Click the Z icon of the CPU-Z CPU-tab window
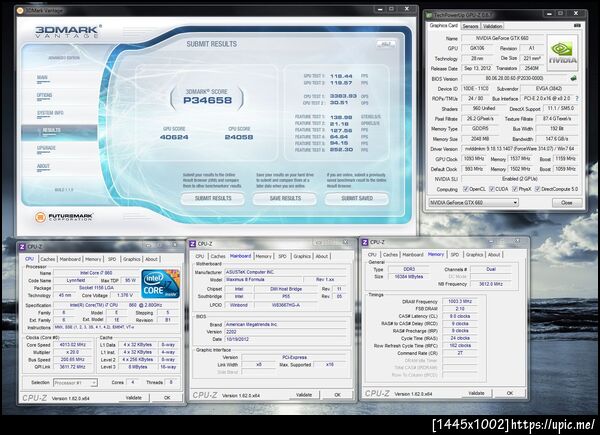 (22, 247)
